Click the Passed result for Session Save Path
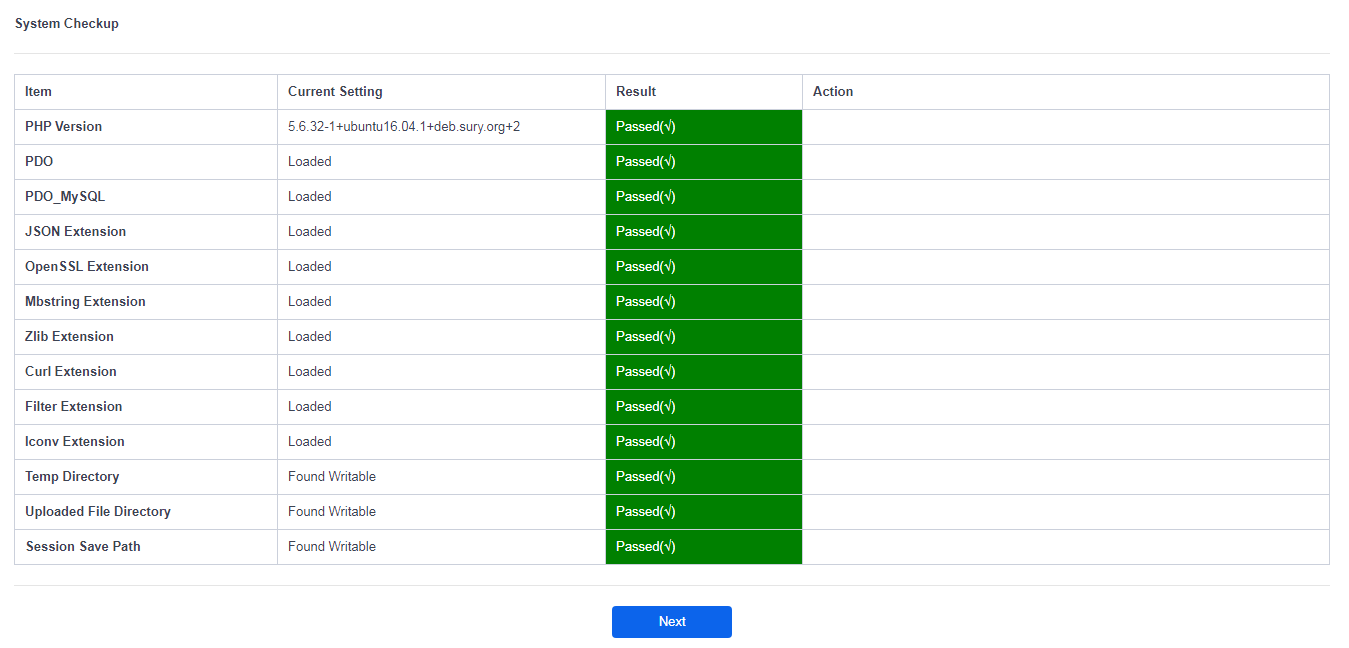1349x648 pixels. click(704, 547)
